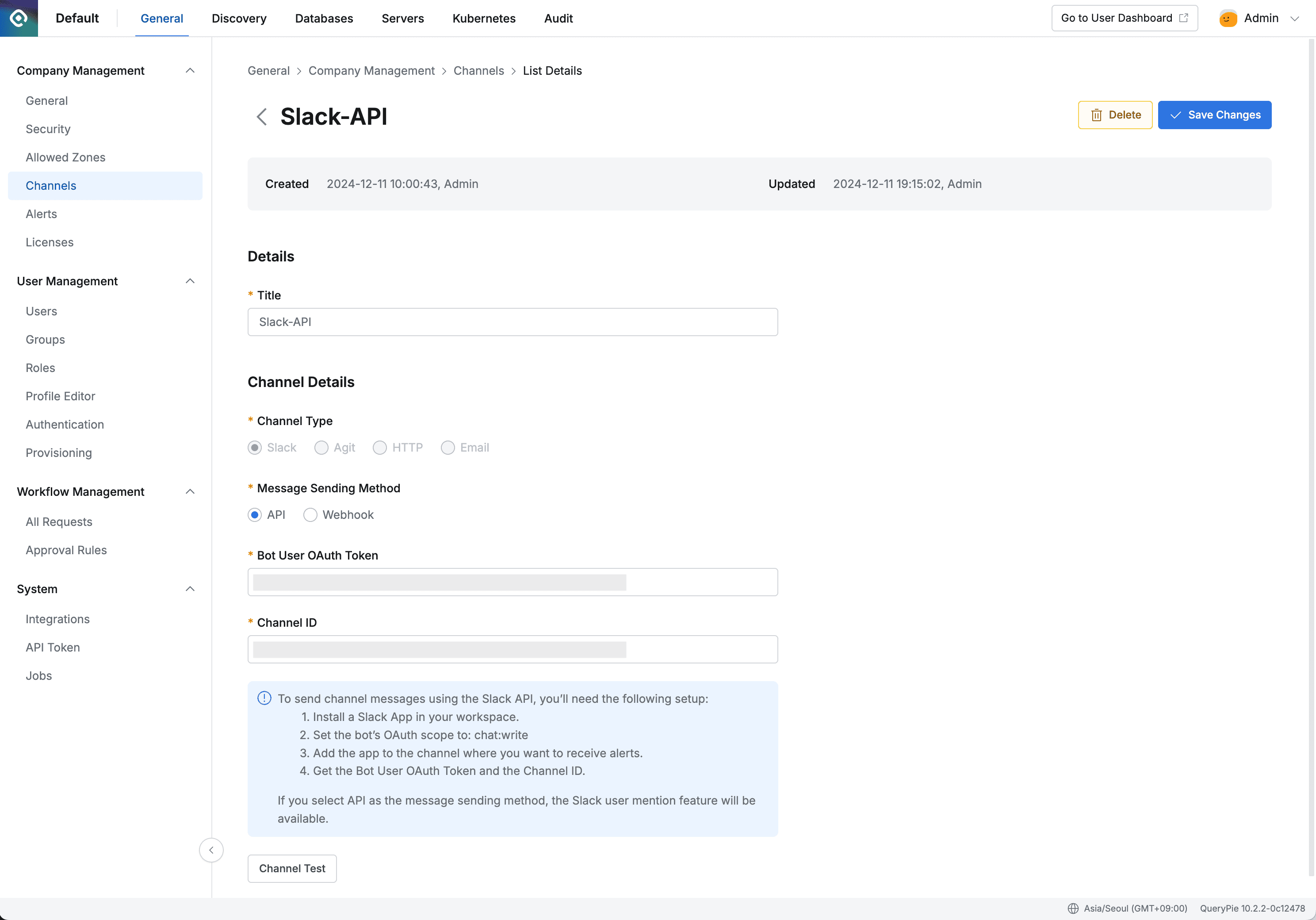Image resolution: width=1316 pixels, height=920 pixels.
Task: Switch to the Audit tab
Action: click(x=558, y=18)
